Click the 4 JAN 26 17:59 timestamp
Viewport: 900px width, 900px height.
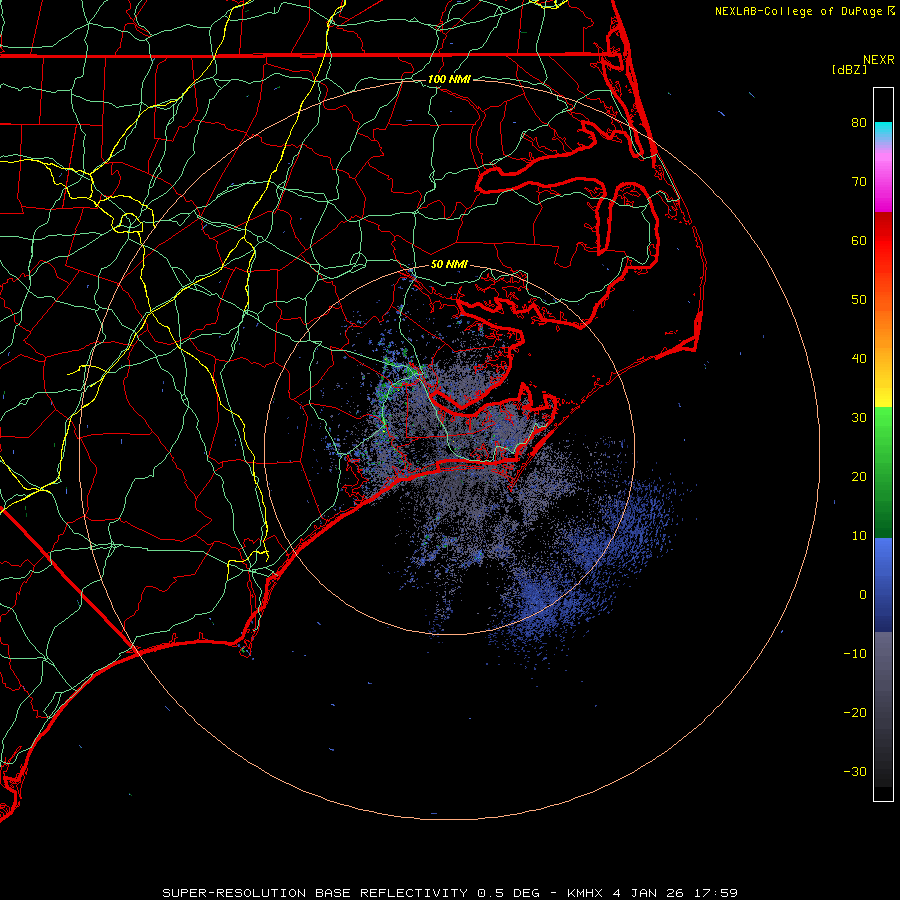click(x=675, y=893)
